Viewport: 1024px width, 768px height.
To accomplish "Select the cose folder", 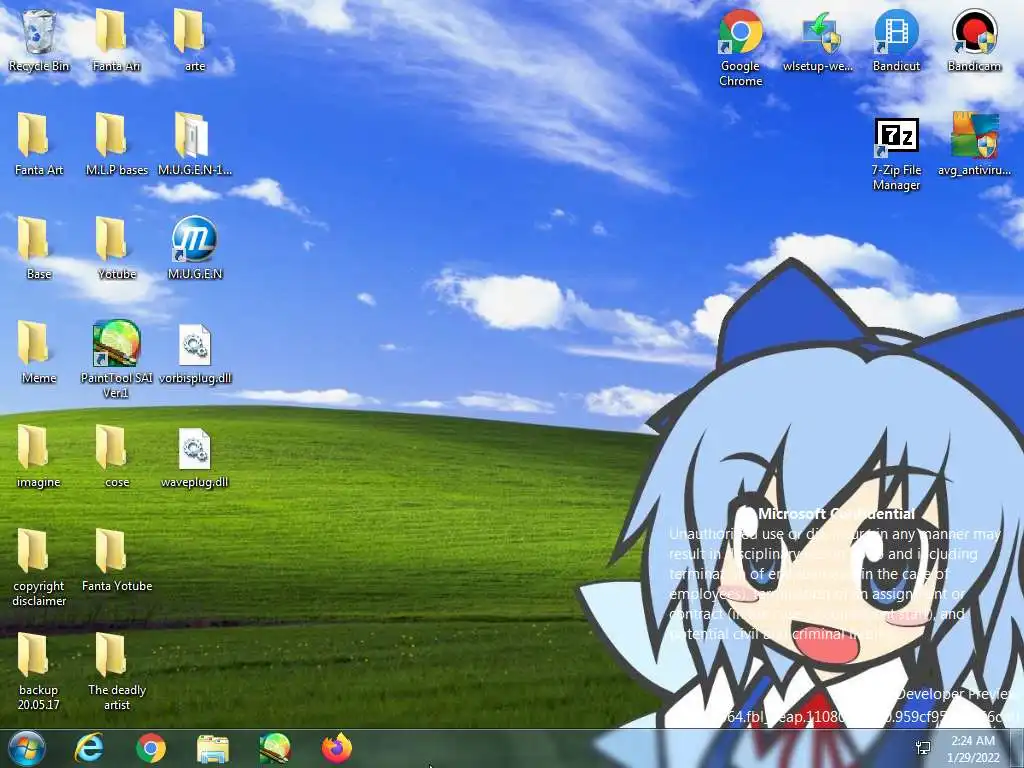I will click(x=116, y=456).
